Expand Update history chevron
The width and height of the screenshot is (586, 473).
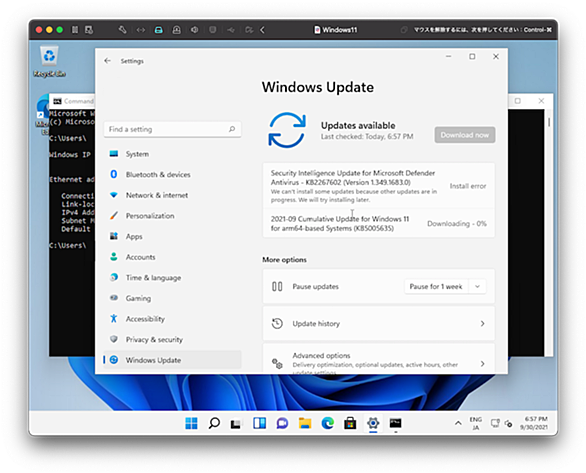coord(482,324)
